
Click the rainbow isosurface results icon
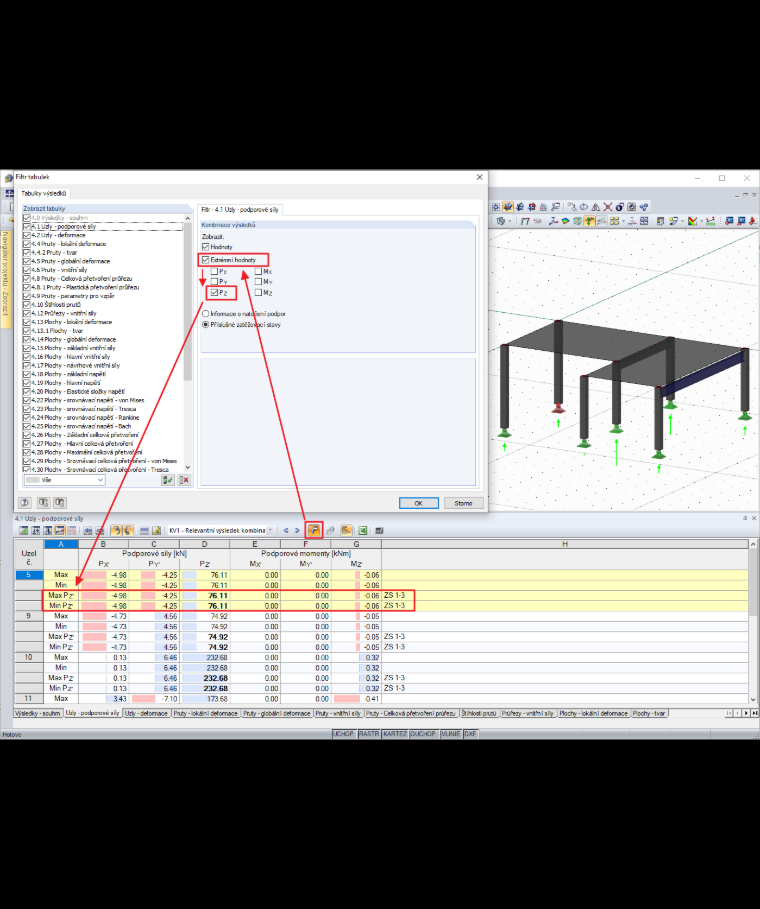pos(565,221)
